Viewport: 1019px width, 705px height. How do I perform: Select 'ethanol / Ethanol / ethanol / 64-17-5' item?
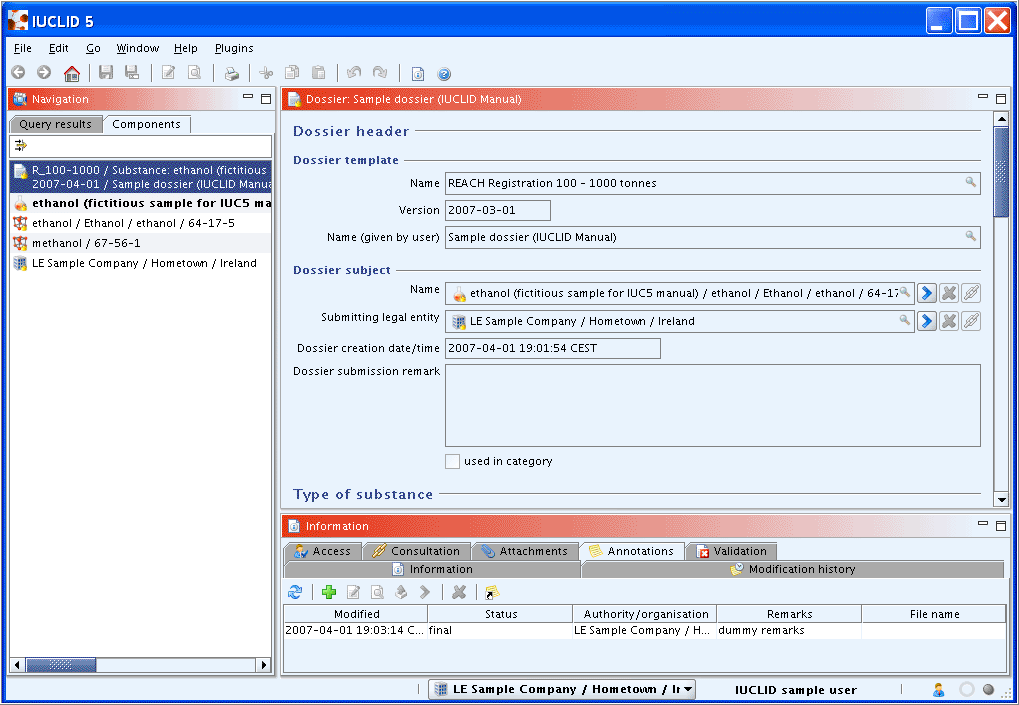pyautogui.click(x=141, y=223)
